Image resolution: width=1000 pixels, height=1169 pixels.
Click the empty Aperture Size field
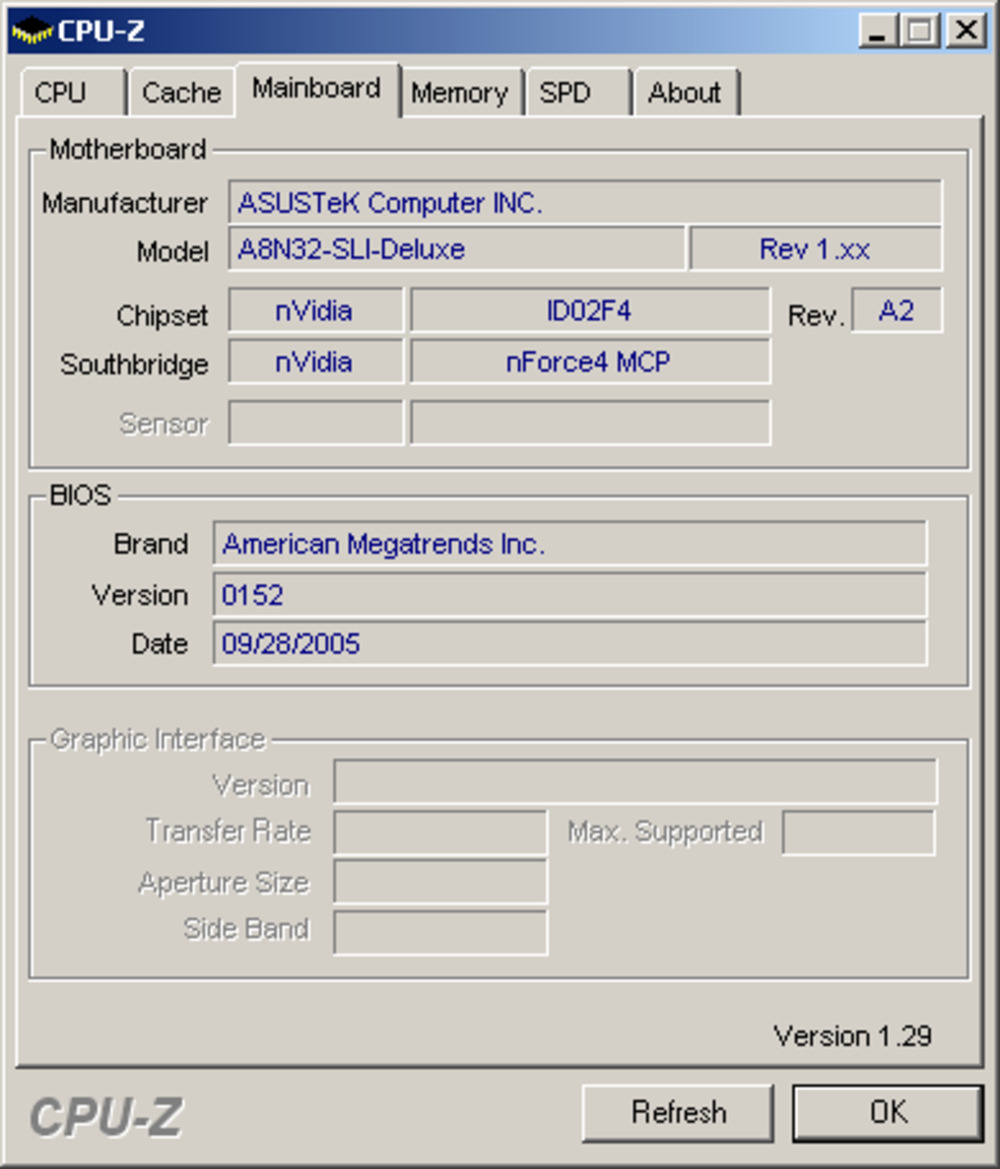440,881
